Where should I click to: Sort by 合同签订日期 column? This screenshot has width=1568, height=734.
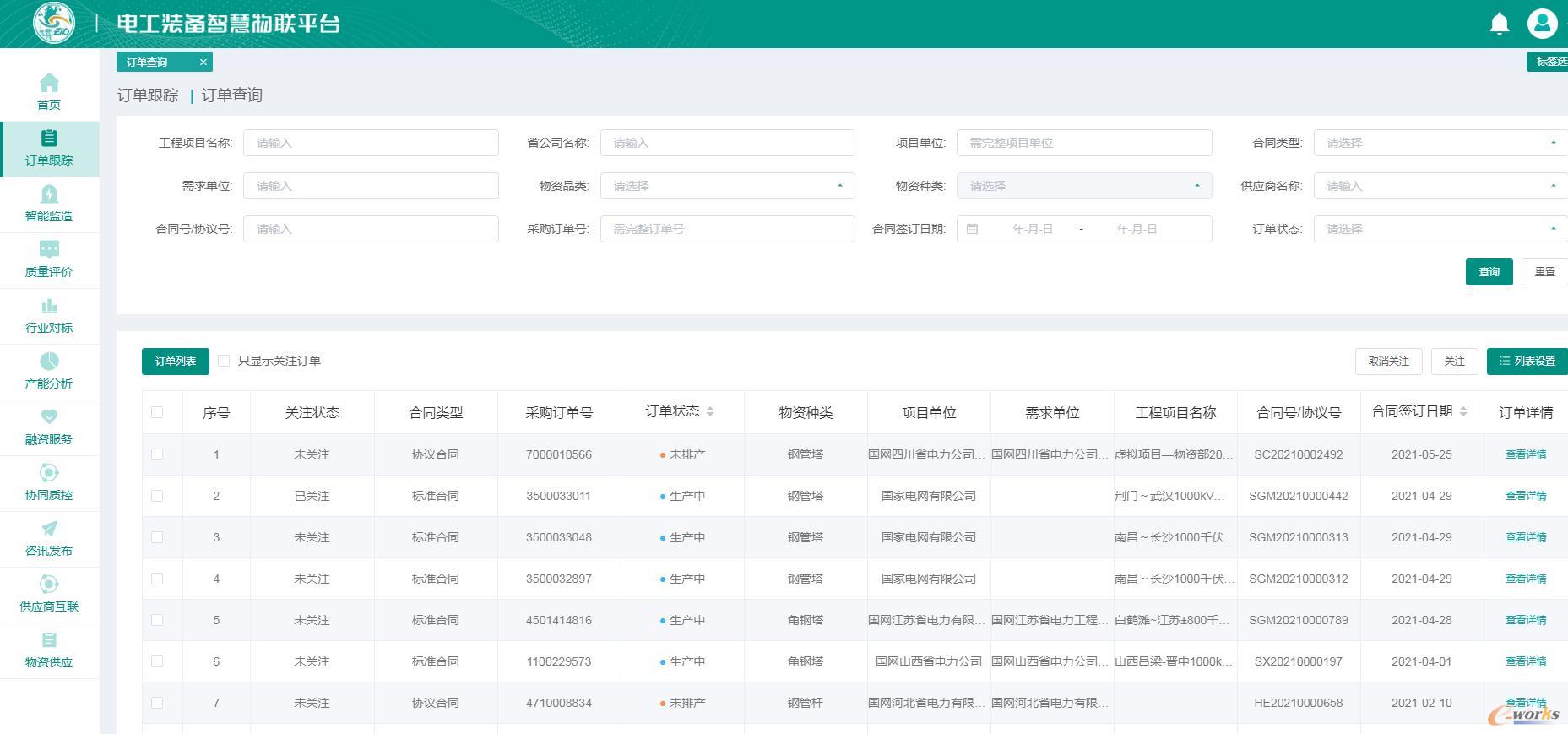(1463, 411)
